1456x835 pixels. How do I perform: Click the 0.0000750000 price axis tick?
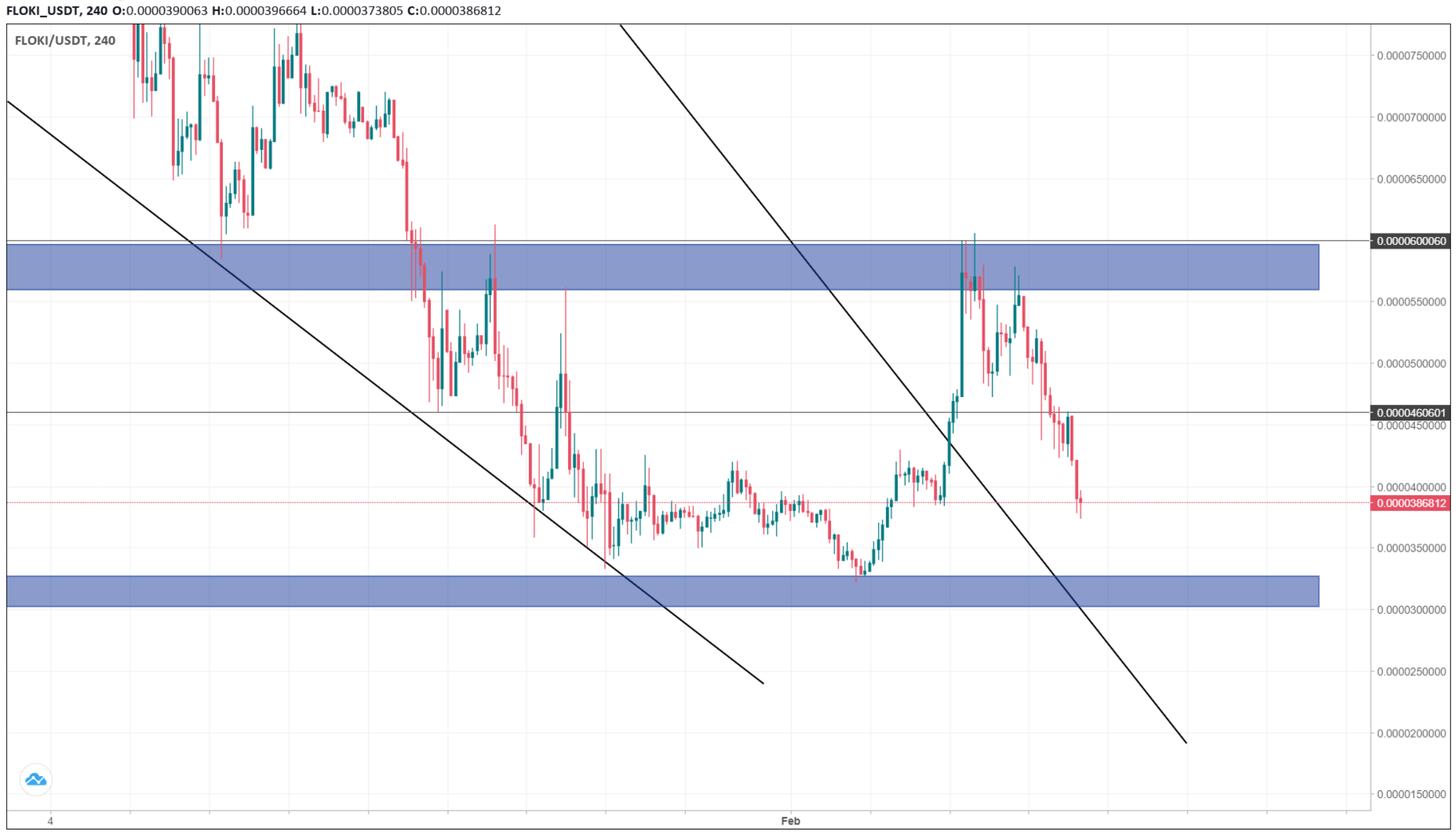click(1411, 56)
